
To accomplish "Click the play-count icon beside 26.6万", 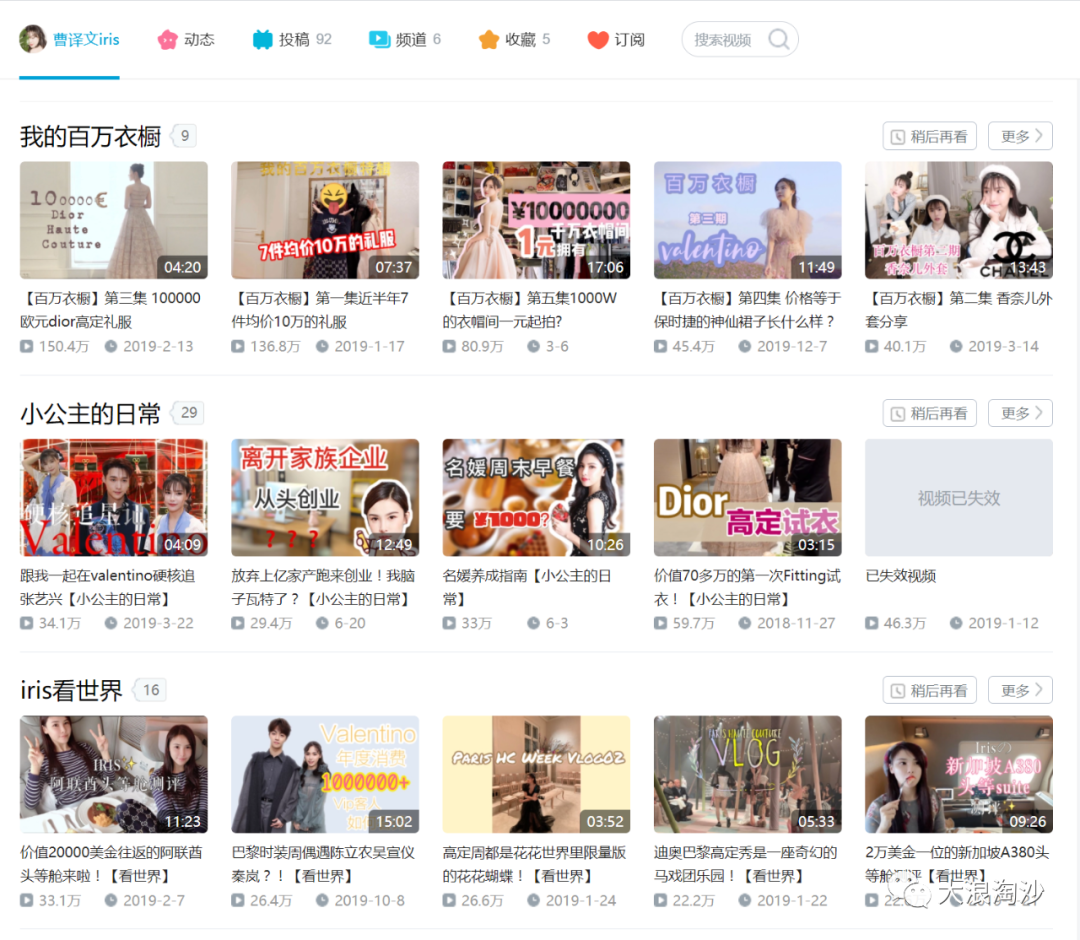I will point(449,900).
